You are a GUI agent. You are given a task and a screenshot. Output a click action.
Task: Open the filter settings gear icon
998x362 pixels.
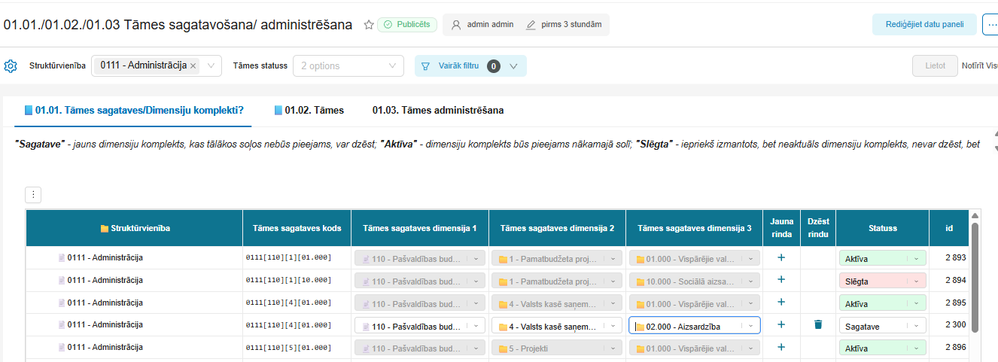[x=10, y=66]
